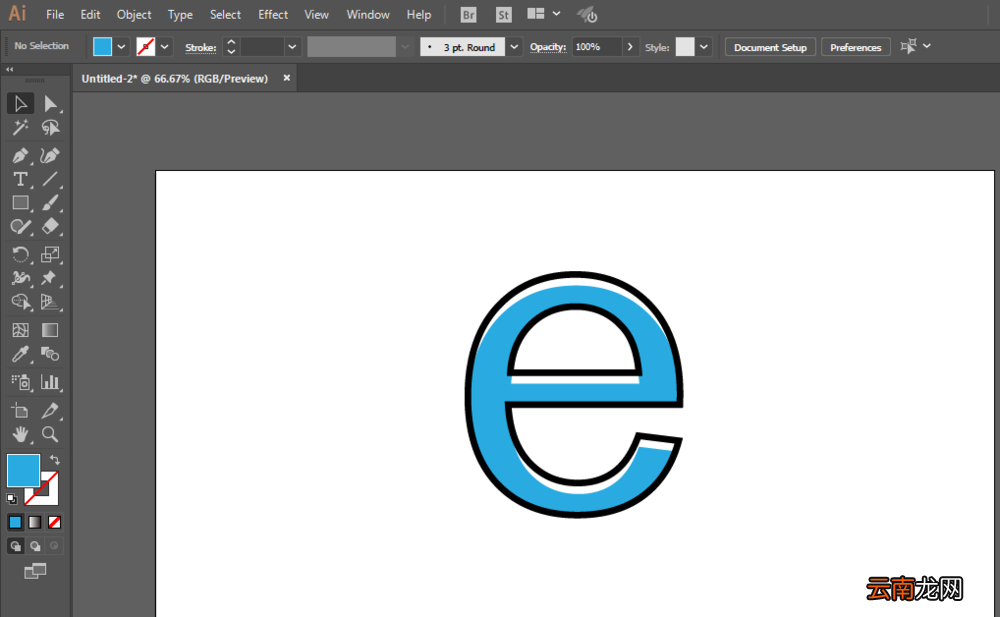Pick the Eyedropper tool
Image resolution: width=1000 pixels, height=617 pixels.
point(20,354)
